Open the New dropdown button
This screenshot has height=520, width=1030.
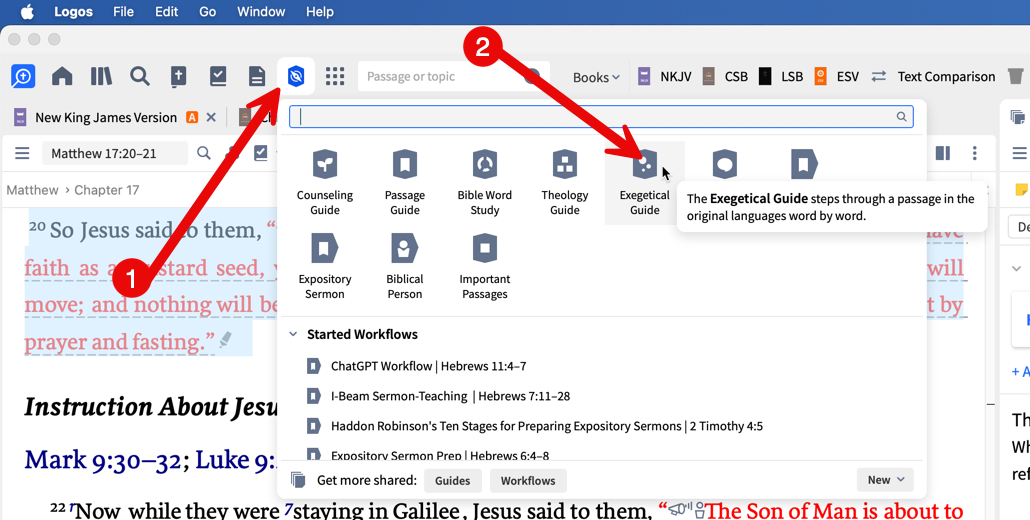(x=885, y=480)
